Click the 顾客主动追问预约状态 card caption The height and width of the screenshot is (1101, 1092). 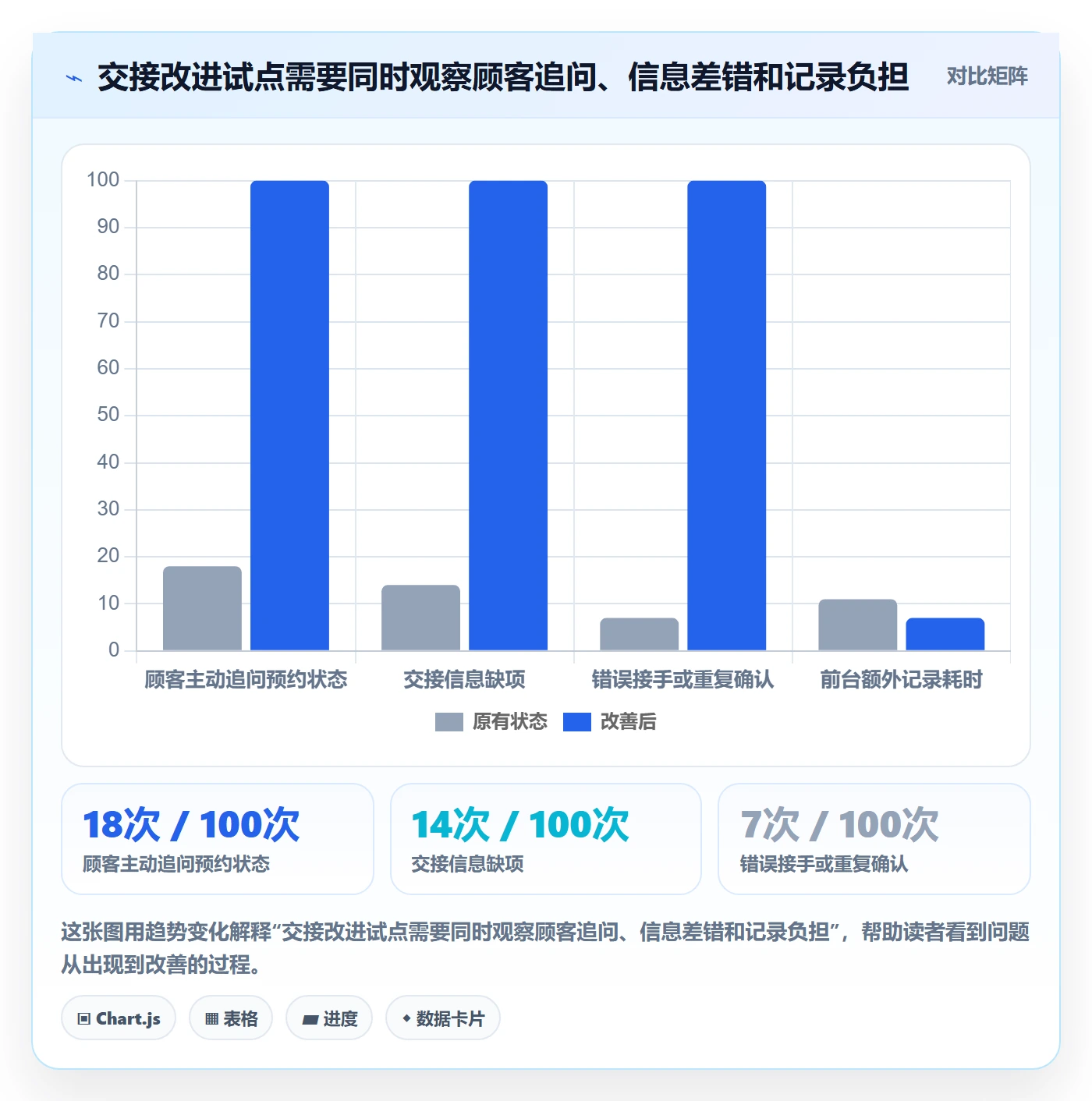point(176,864)
